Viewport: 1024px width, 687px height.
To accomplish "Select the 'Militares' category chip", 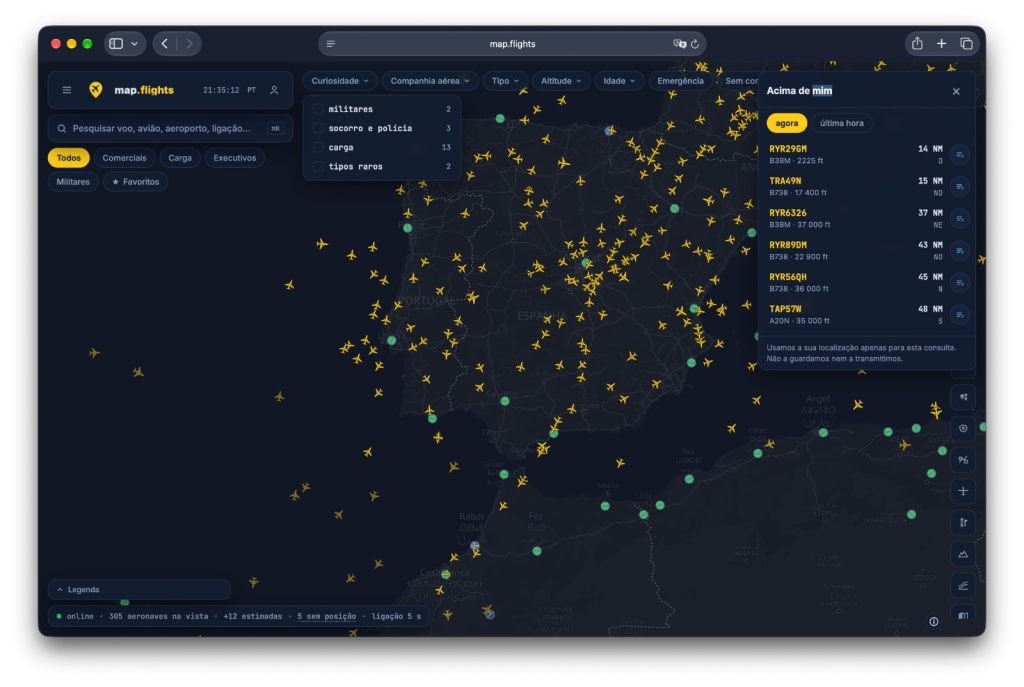I will [72, 182].
